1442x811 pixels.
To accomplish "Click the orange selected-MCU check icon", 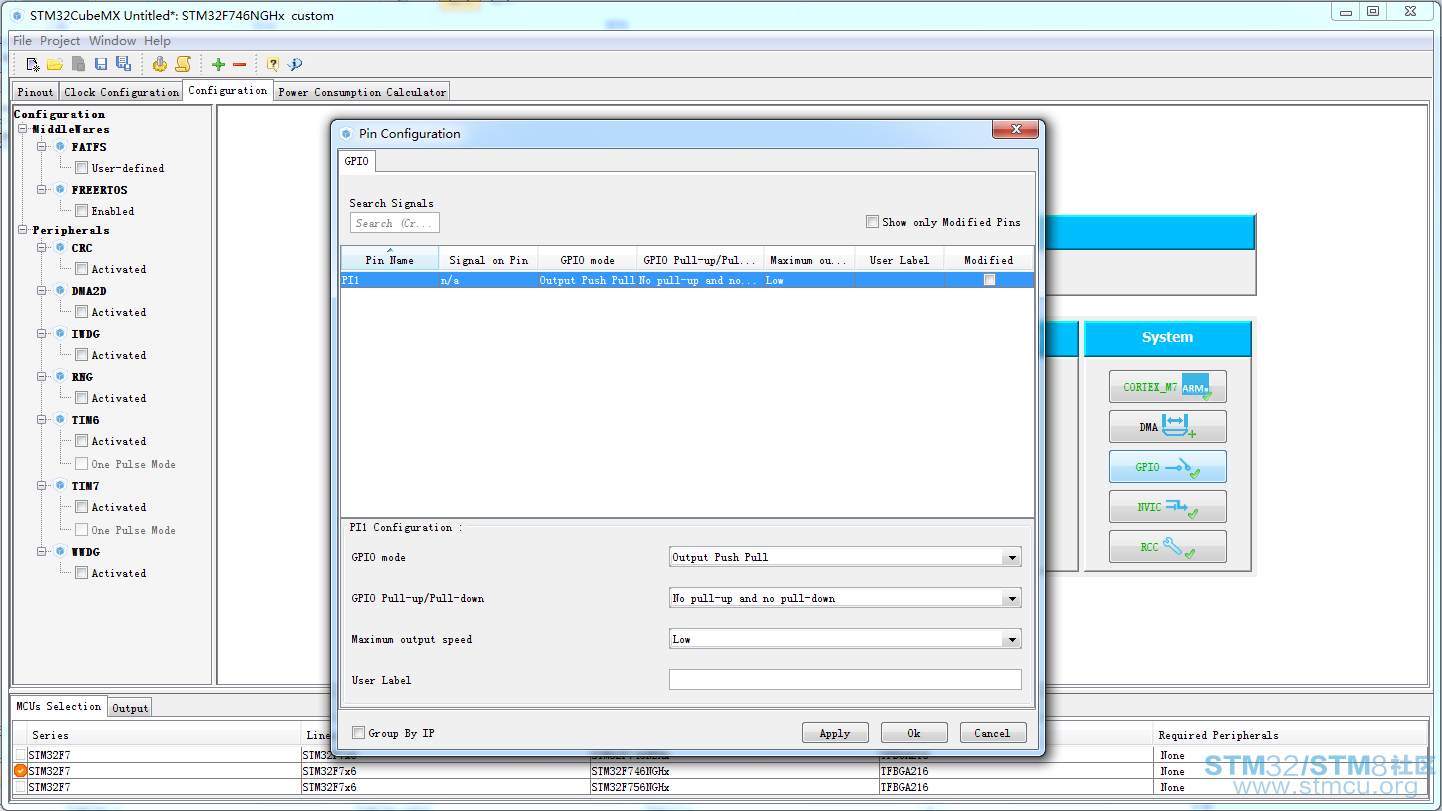I will (20, 771).
